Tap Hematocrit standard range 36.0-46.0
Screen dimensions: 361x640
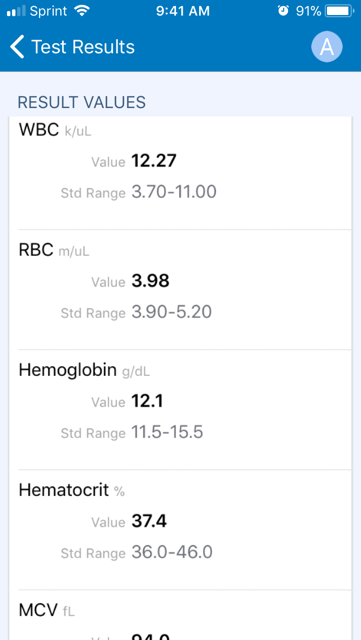click(172, 552)
